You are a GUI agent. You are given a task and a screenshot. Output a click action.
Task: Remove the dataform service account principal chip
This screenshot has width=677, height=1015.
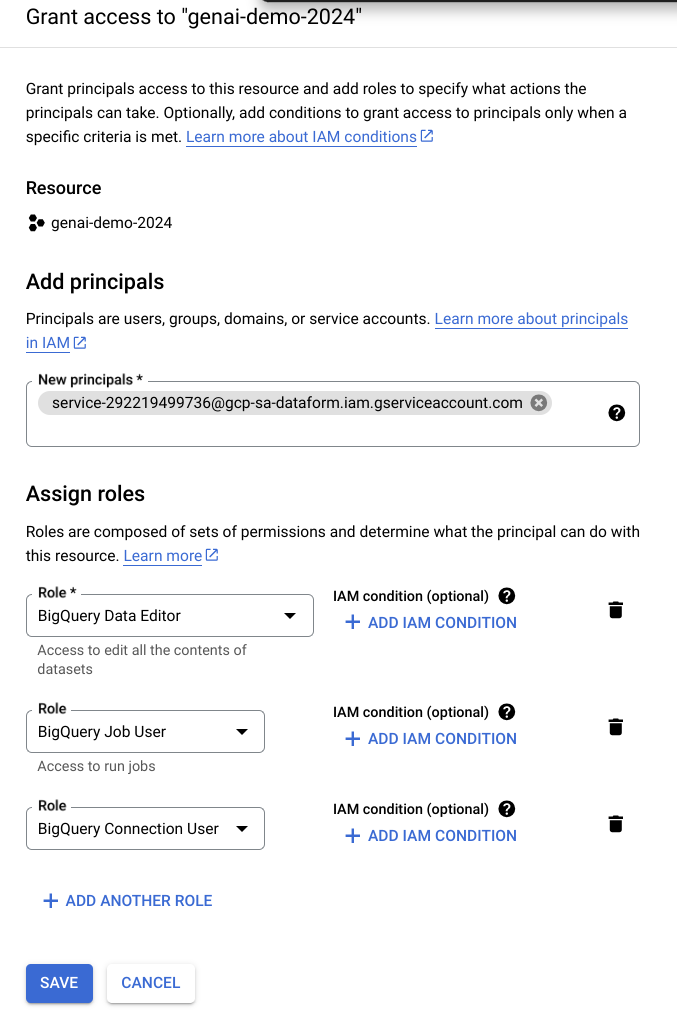click(538, 403)
